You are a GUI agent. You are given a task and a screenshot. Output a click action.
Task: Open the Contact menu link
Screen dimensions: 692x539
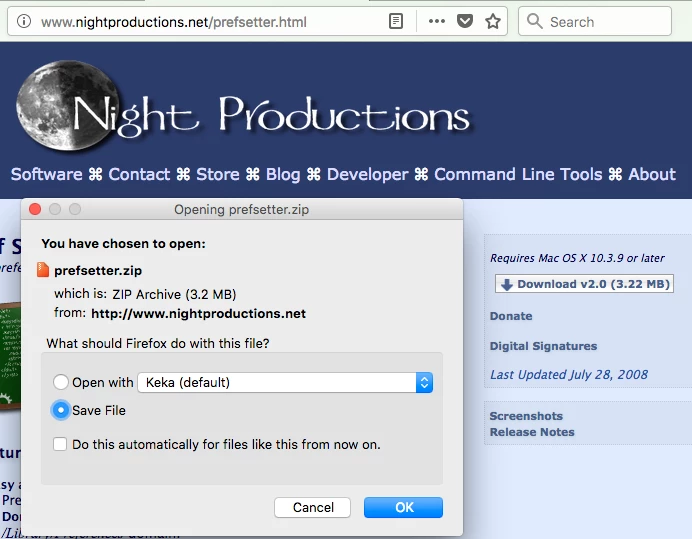139,174
